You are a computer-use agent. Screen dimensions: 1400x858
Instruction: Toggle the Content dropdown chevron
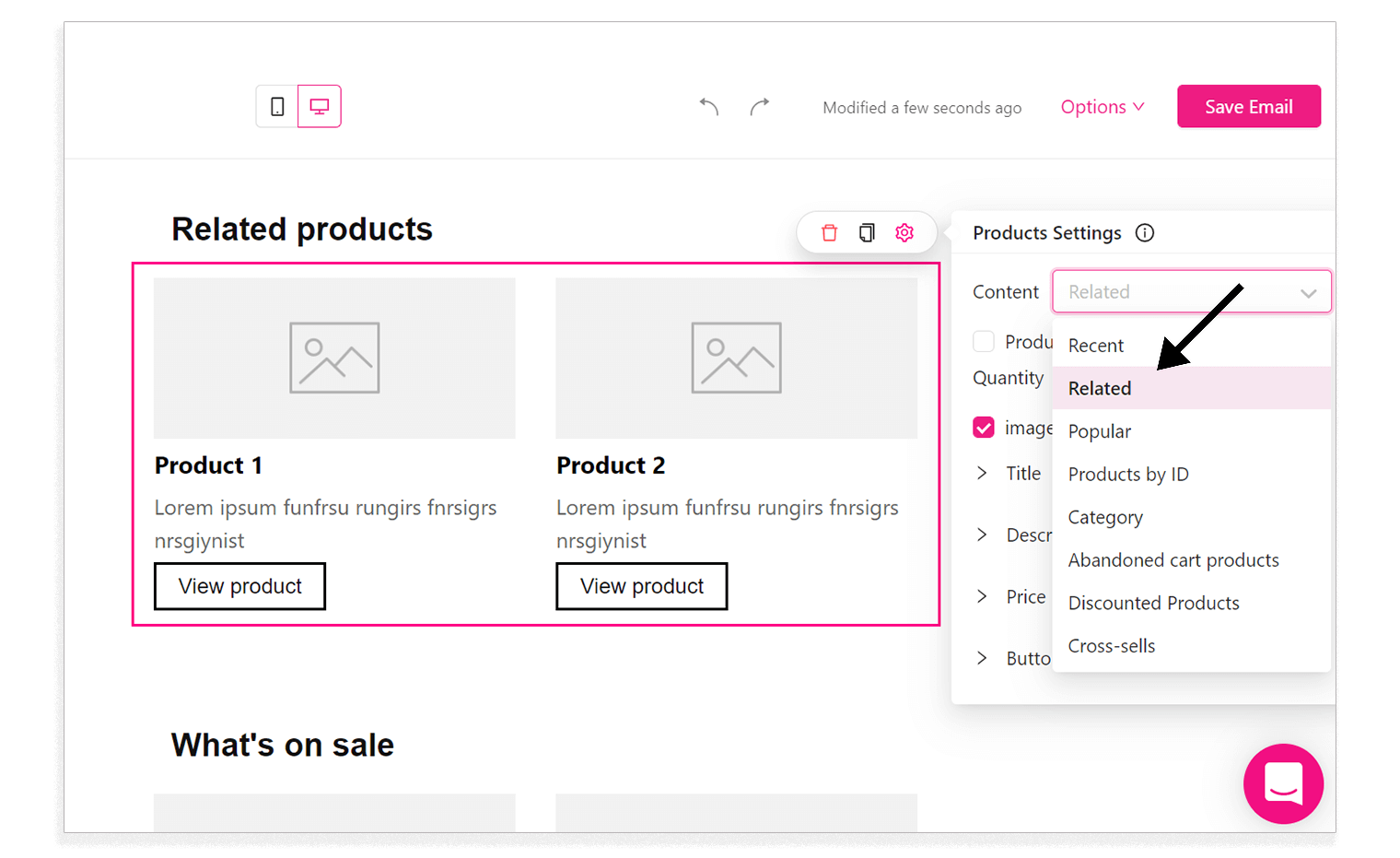(1308, 293)
